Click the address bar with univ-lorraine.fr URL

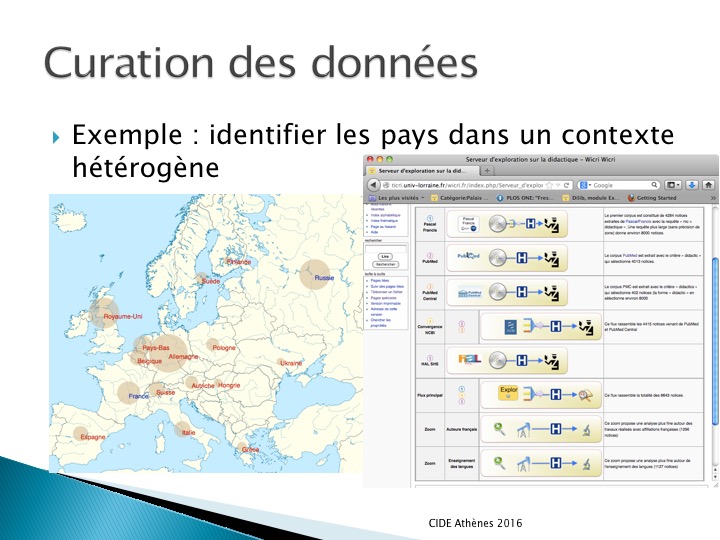pos(467,185)
